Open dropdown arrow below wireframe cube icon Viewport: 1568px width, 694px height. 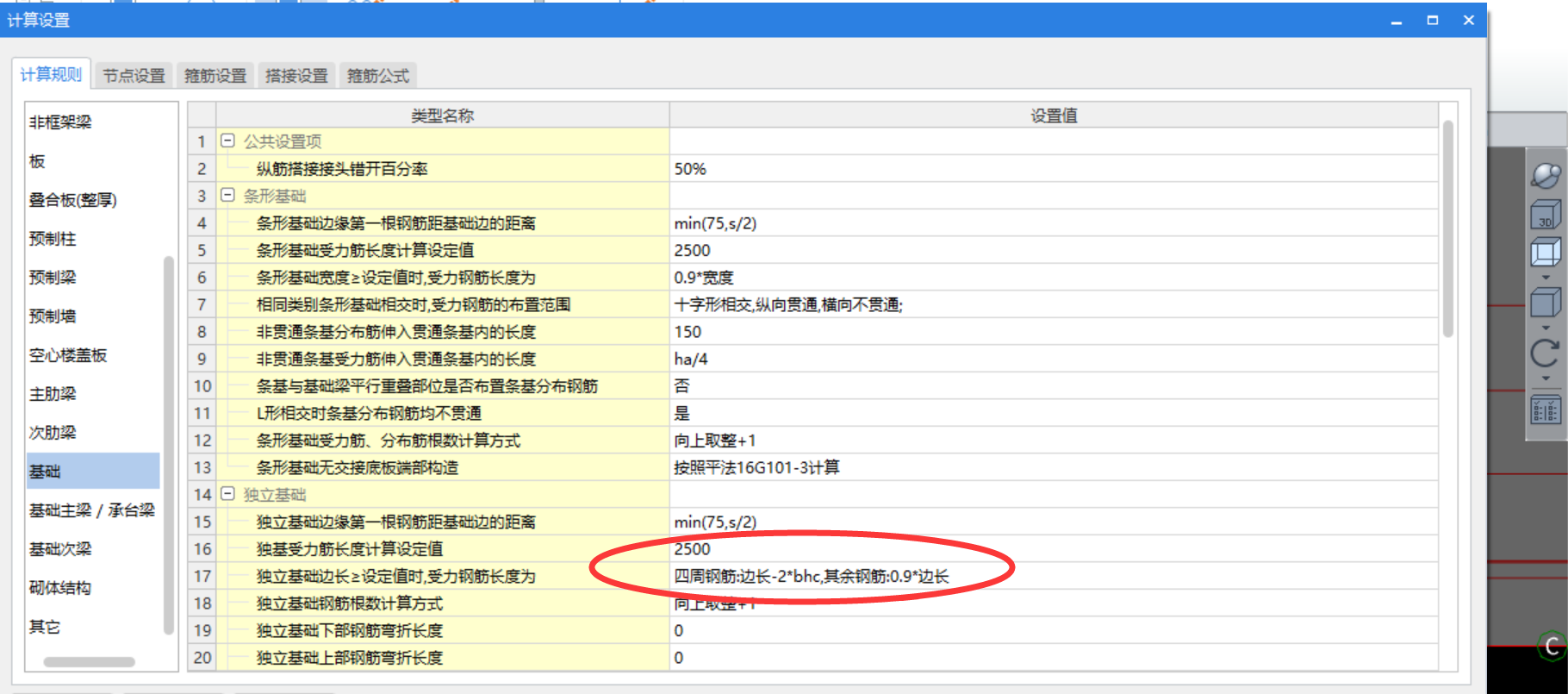point(1546,278)
